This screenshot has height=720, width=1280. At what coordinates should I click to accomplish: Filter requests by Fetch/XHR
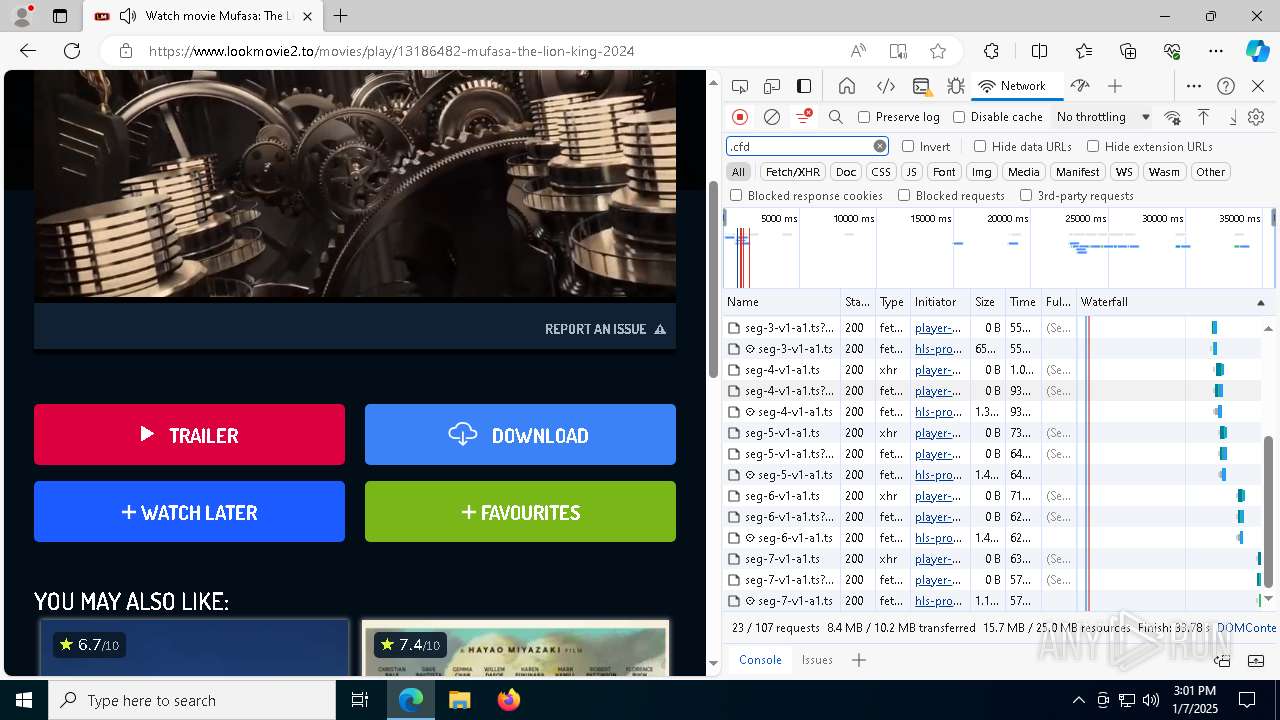[x=793, y=172]
